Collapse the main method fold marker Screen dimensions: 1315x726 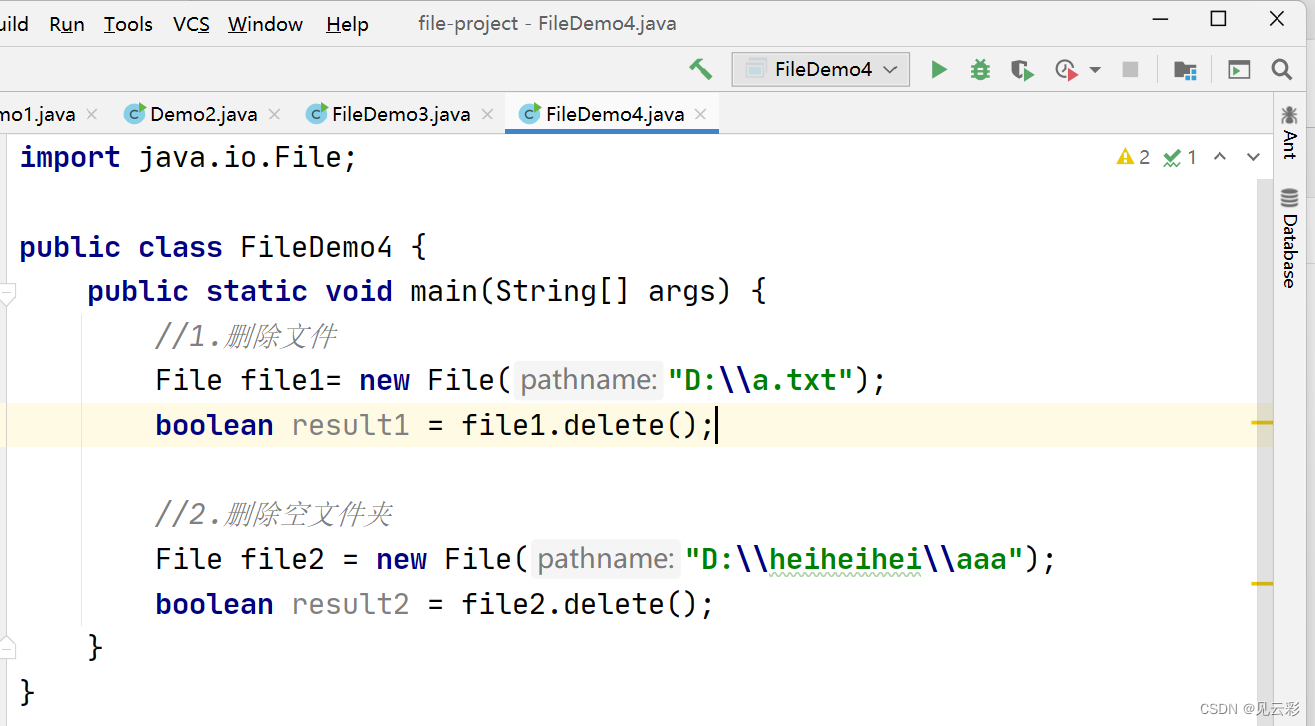(x=8, y=293)
